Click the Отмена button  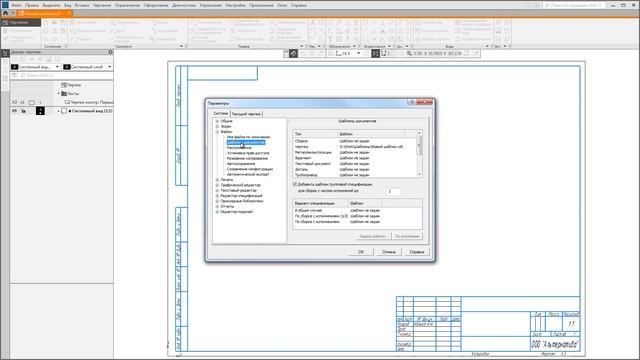tap(389, 252)
